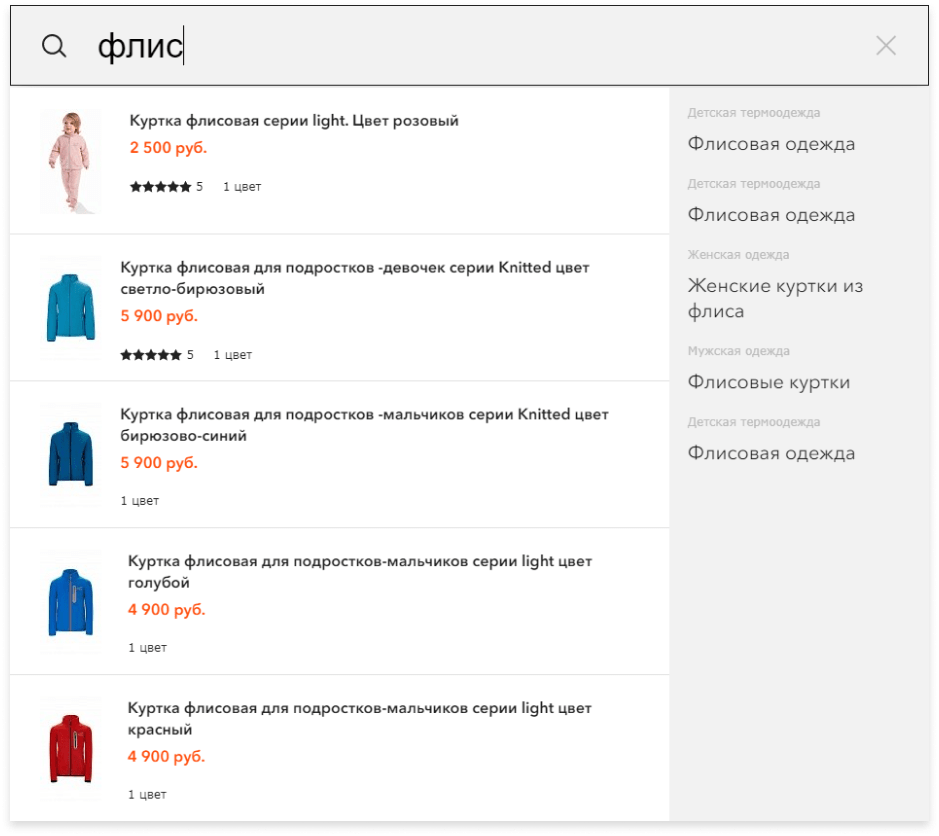
Task: Focus the search field containing "флис"
Action: coord(470,46)
